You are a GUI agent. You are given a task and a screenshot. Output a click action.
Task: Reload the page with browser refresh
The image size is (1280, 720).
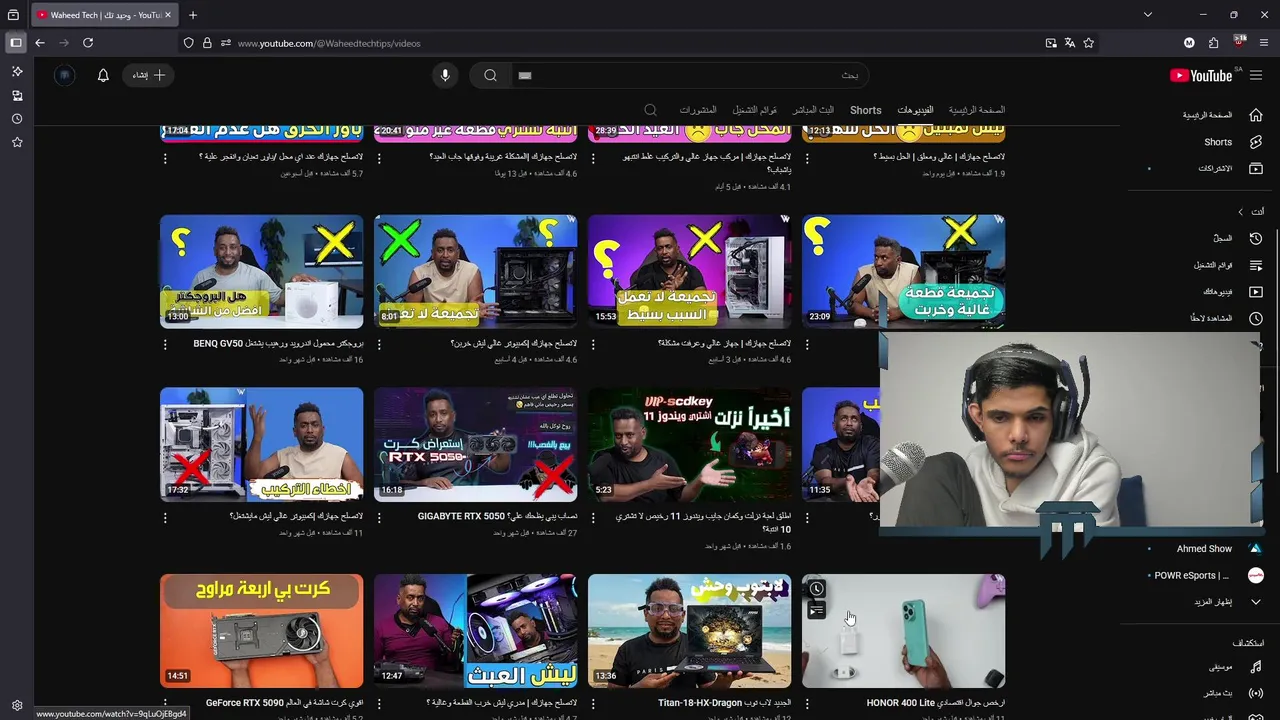[88, 43]
